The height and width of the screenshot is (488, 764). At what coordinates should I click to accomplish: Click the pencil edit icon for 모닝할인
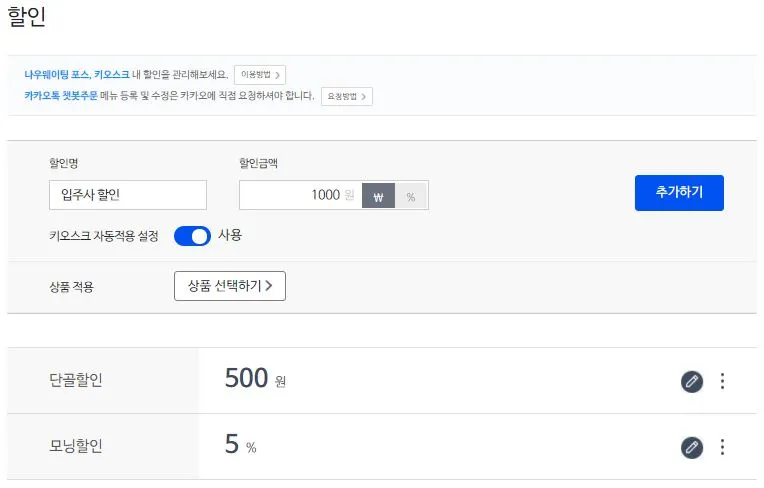pos(692,447)
